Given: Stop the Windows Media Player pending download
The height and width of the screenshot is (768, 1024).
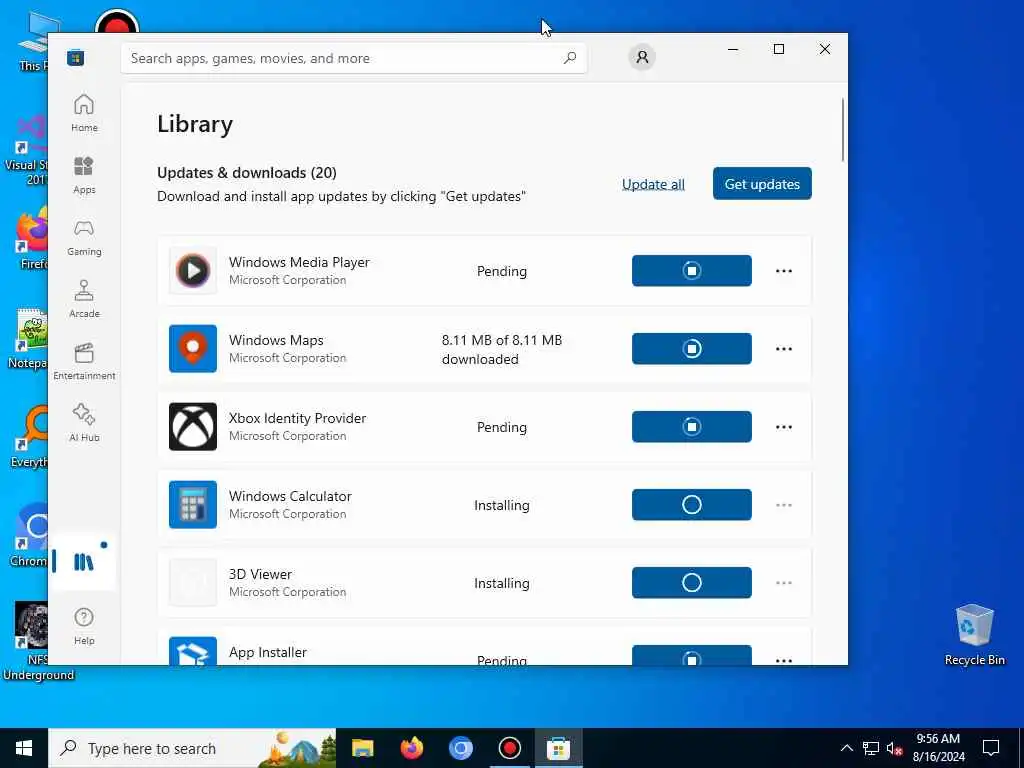Looking at the screenshot, I should pos(692,270).
